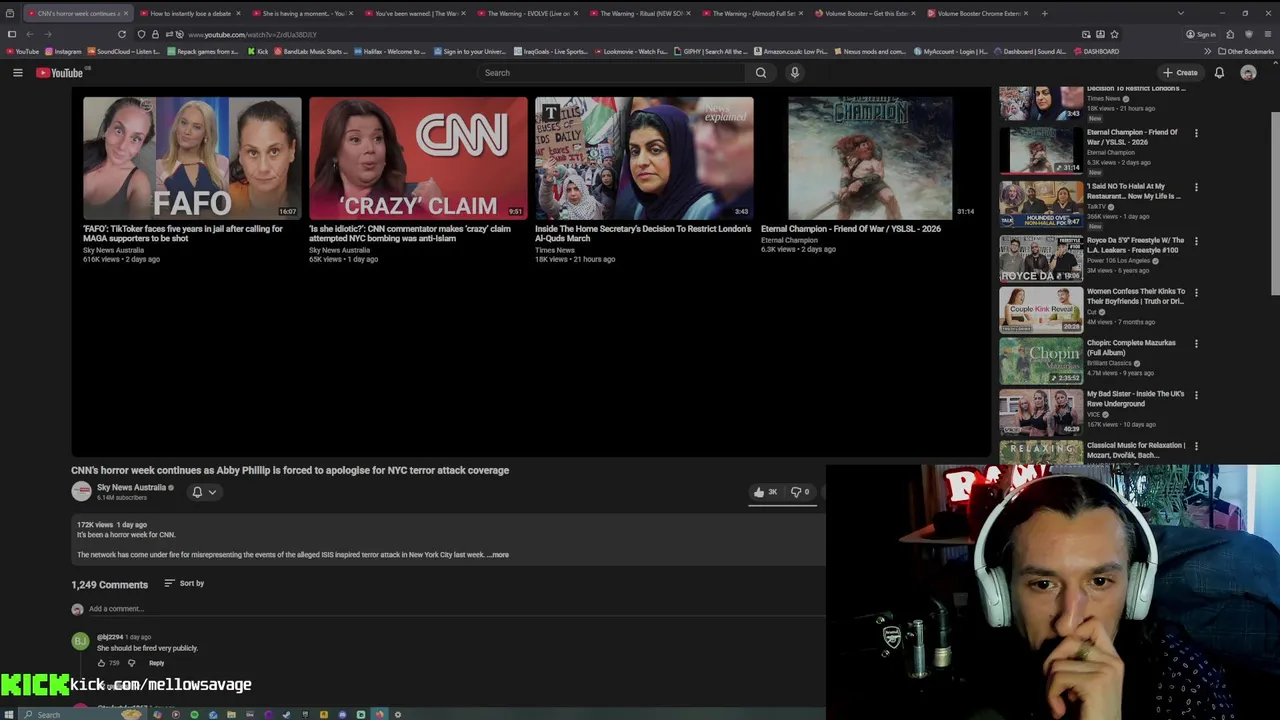Switch to The Warning - EVOLVE tab
The height and width of the screenshot is (720, 1280).
point(527,13)
